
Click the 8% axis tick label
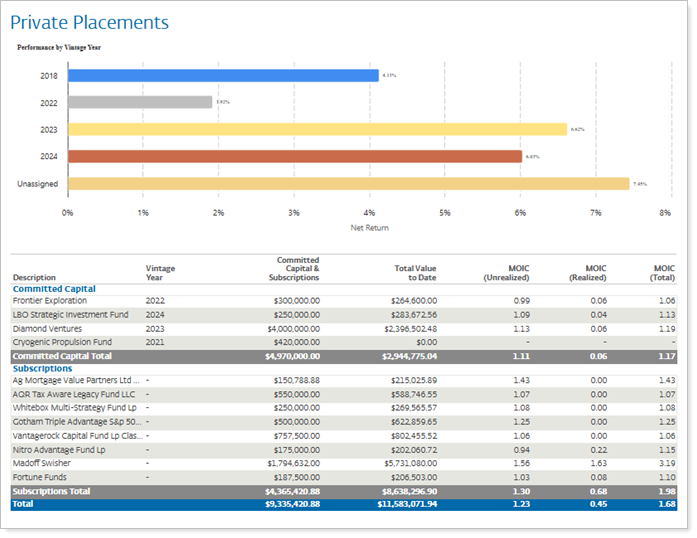click(x=665, y=213)
